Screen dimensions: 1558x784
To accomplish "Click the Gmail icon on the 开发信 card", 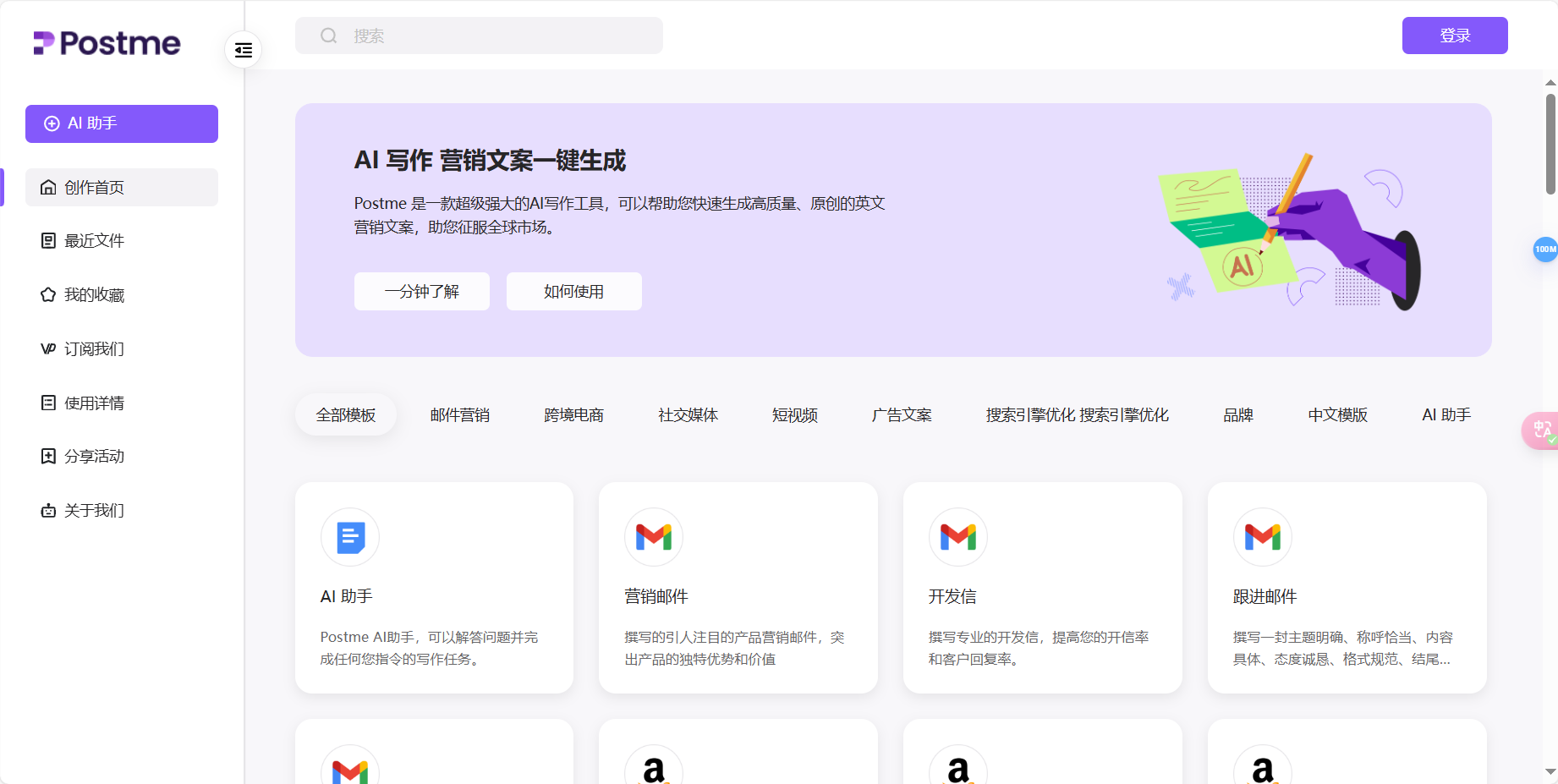I will 957,537.
